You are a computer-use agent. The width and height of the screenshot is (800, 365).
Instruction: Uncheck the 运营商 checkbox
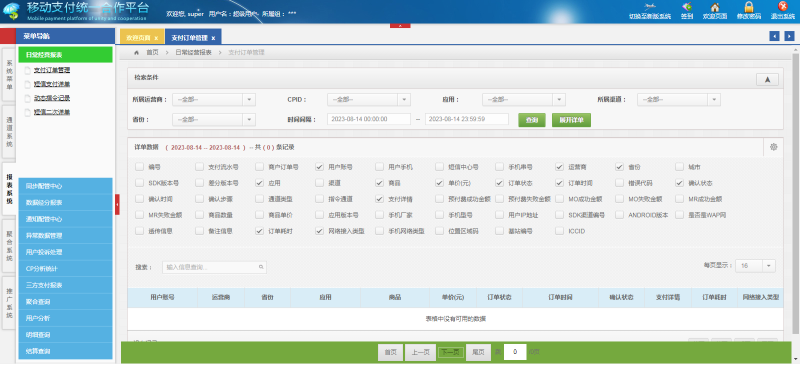(560, 167)
